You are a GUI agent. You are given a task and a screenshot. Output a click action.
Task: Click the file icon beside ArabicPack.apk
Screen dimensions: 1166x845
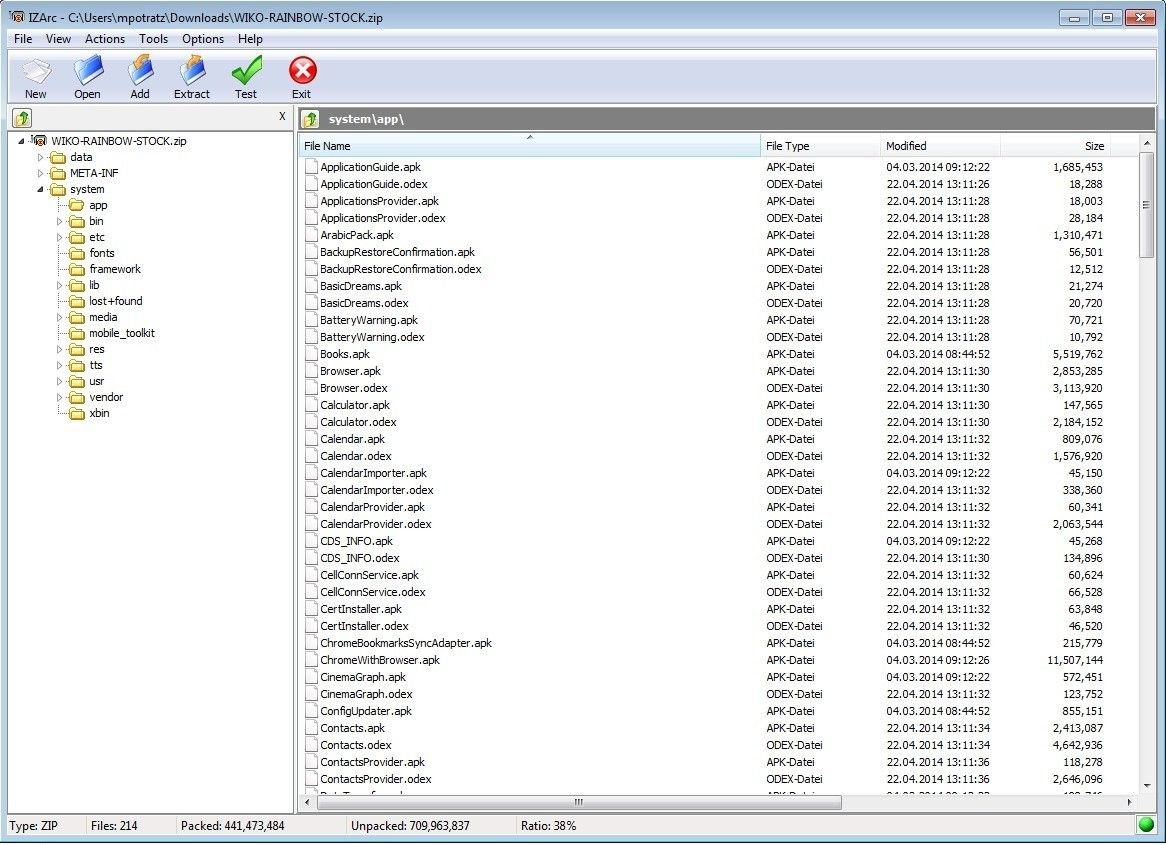point(312,235)
